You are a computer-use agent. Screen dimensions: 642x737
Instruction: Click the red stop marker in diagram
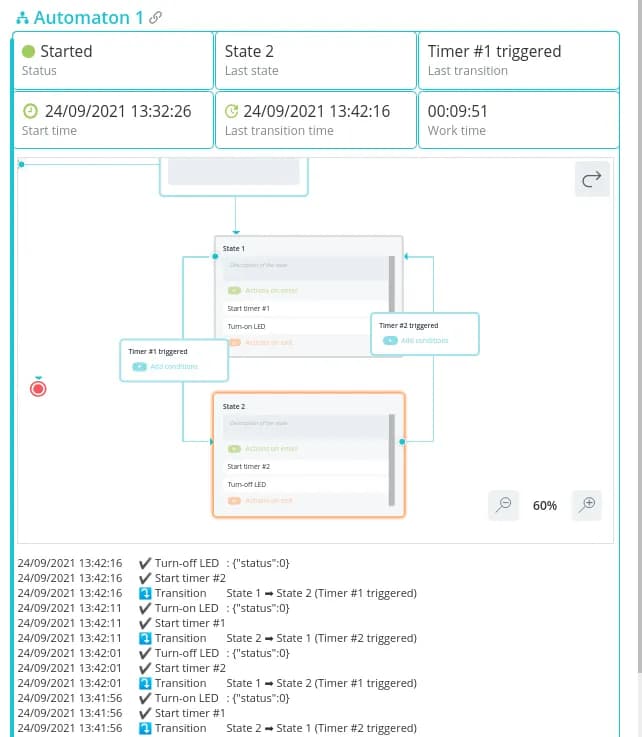(38, 388)
